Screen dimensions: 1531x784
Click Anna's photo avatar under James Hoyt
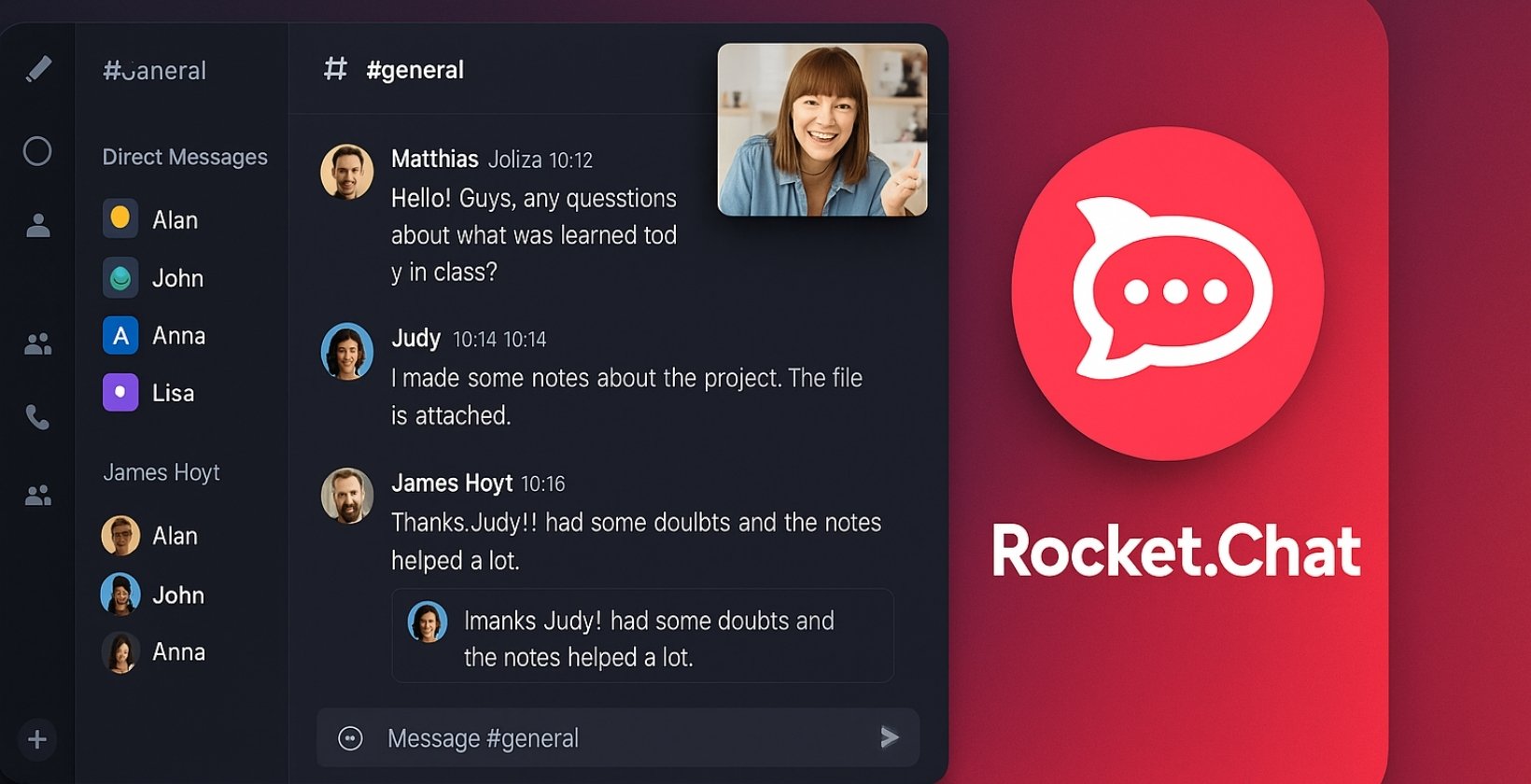pos(120,652)
